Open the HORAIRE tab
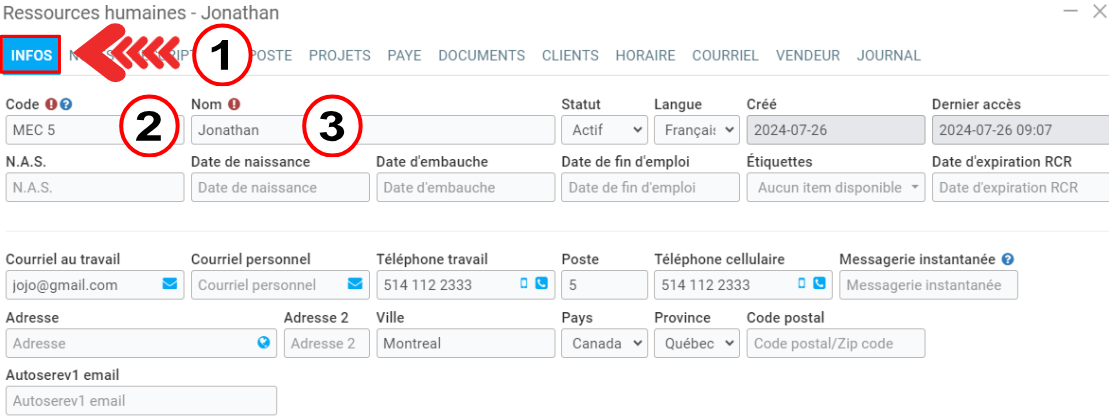 (645, 56)
